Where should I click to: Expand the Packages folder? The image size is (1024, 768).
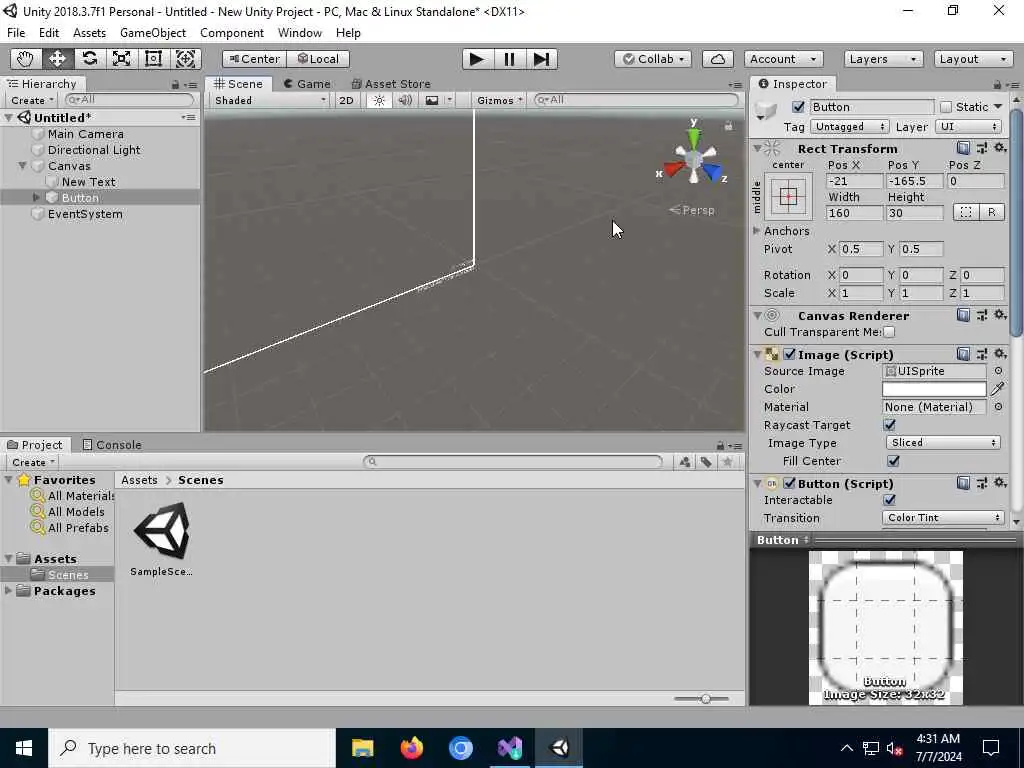[x=8, y=590]
